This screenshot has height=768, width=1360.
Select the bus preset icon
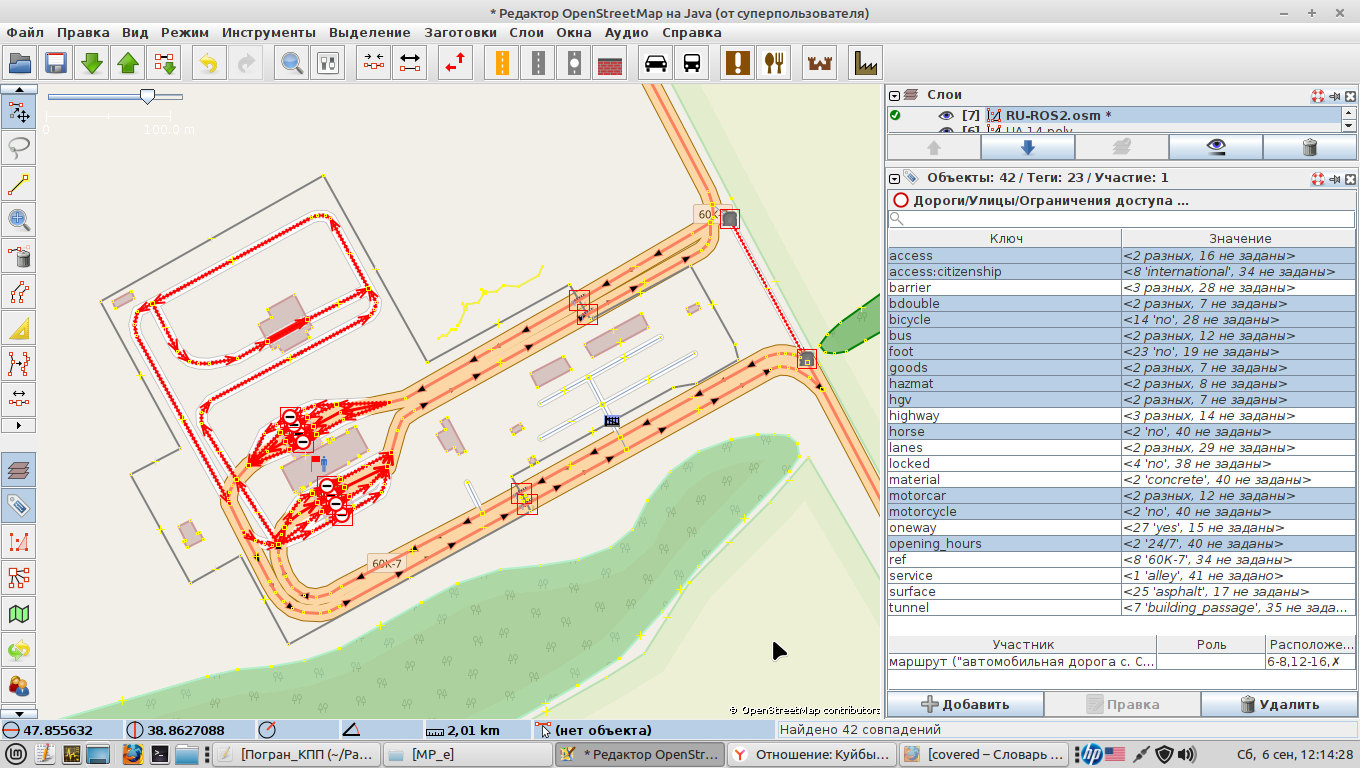click(x=691, y=63)
